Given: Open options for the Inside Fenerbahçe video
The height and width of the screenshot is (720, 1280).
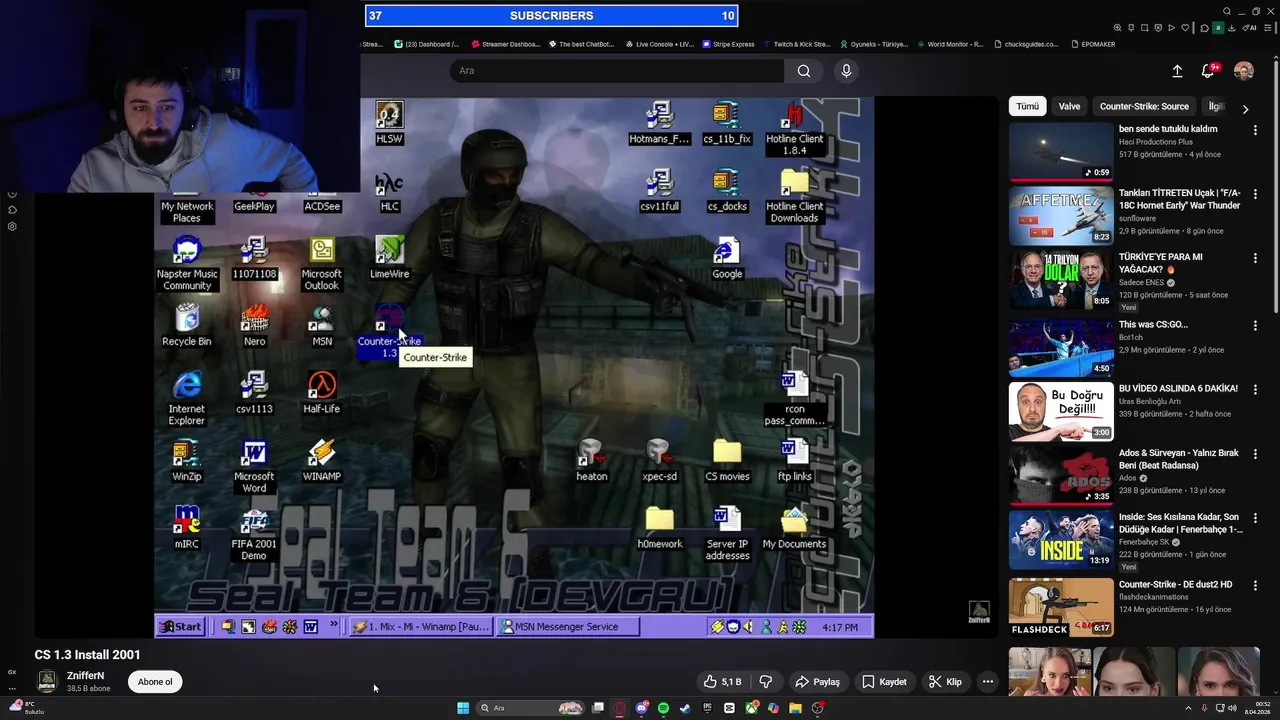Looking at the screenshot, I should tap(1255, 518).
